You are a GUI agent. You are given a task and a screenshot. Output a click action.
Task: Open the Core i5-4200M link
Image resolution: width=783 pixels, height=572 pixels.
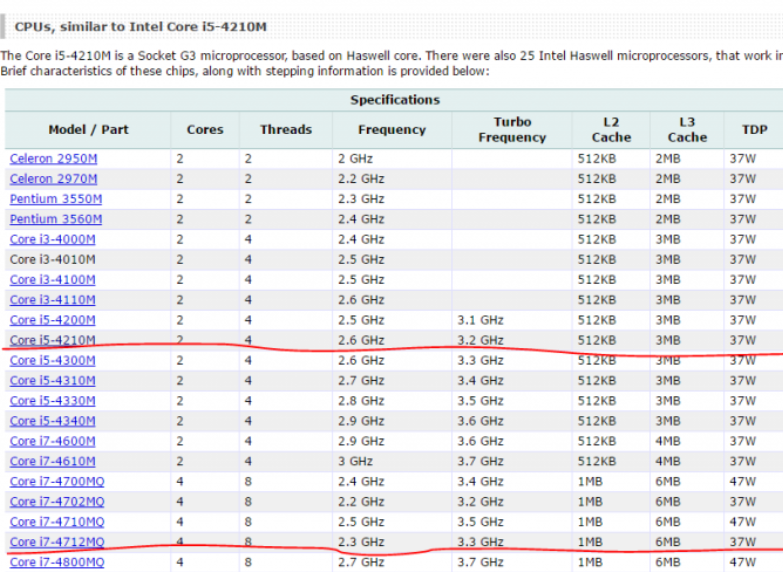click(52, 320)
